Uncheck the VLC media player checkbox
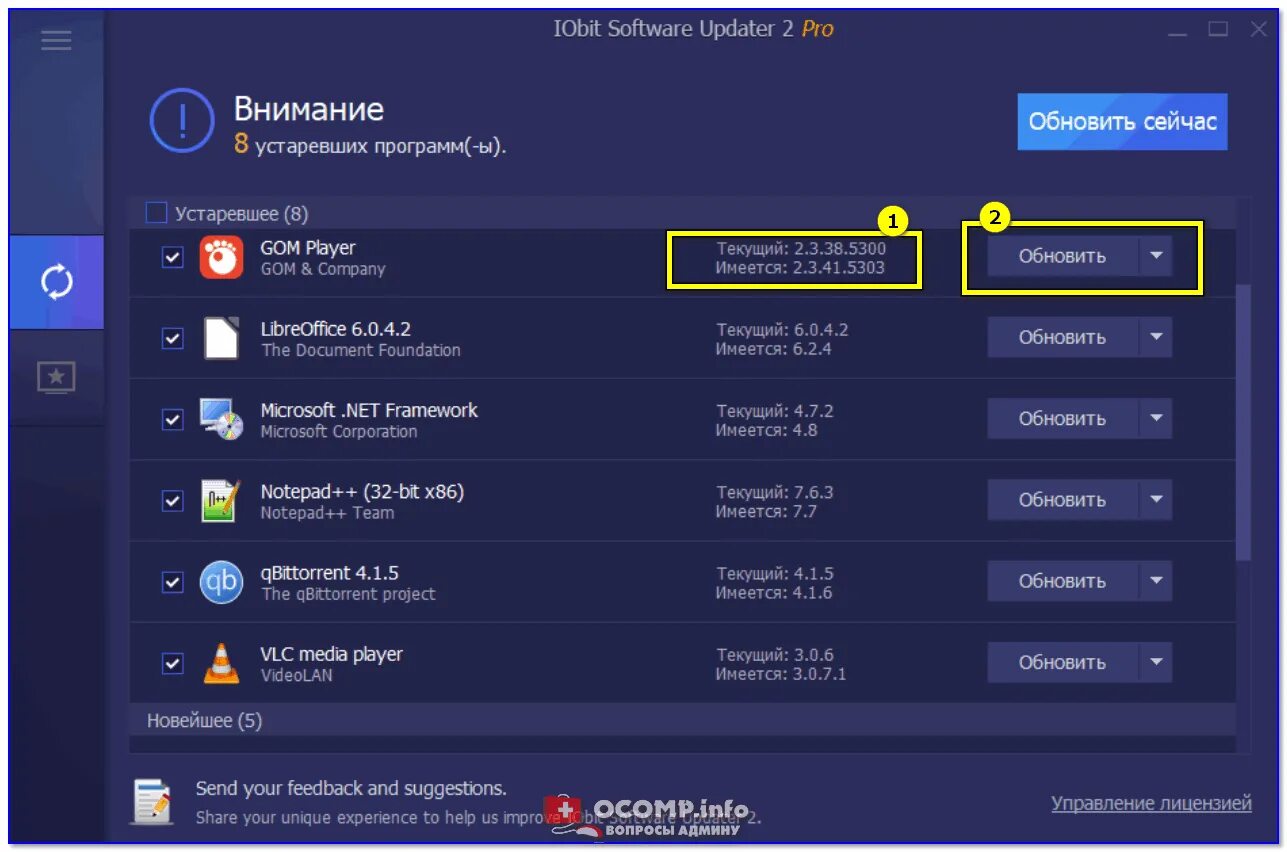This screenshot has height=852, width=1287. click(173, 663)
